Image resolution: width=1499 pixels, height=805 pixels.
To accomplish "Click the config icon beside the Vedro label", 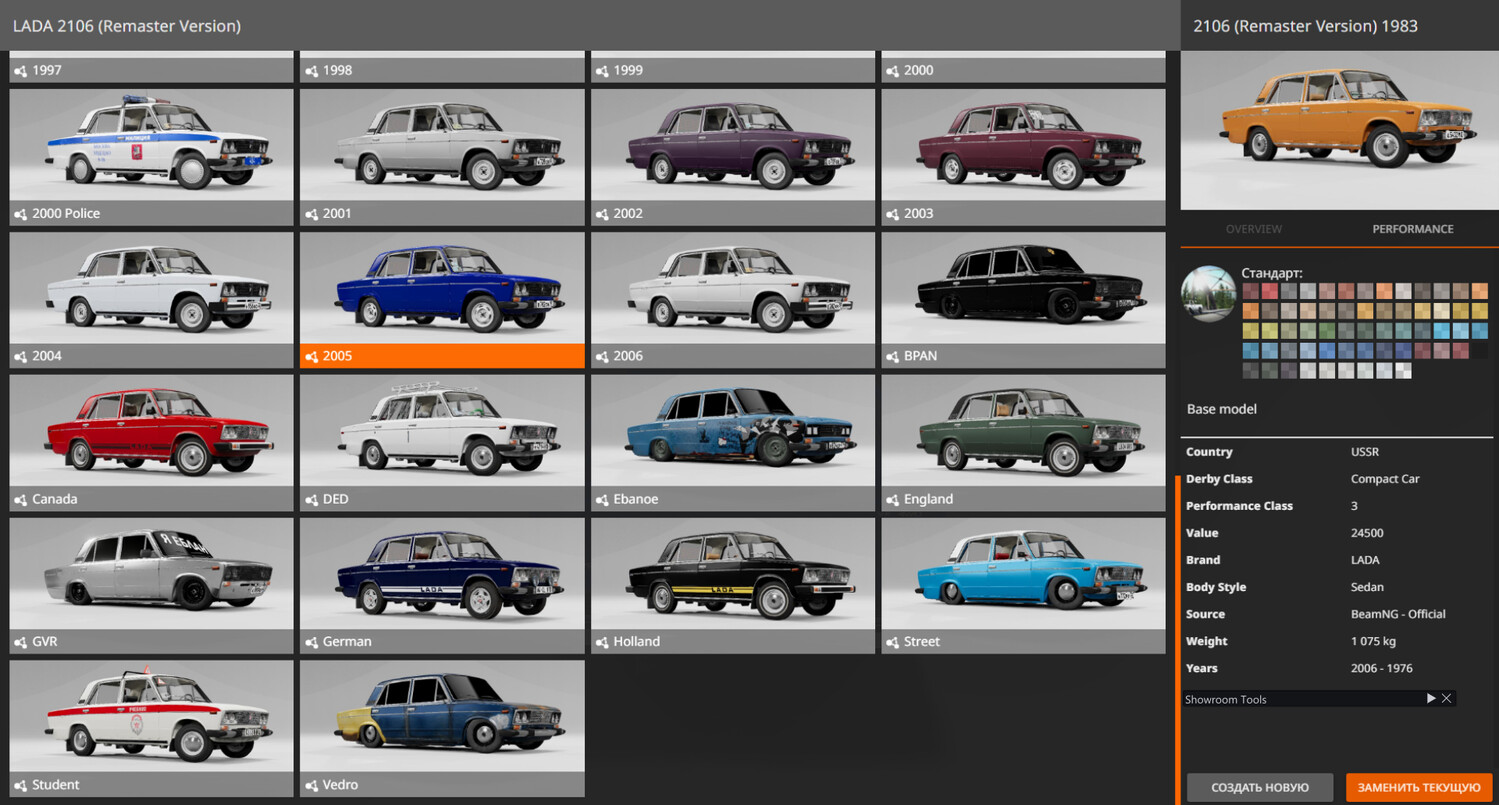I will click(x=312, y=786).
